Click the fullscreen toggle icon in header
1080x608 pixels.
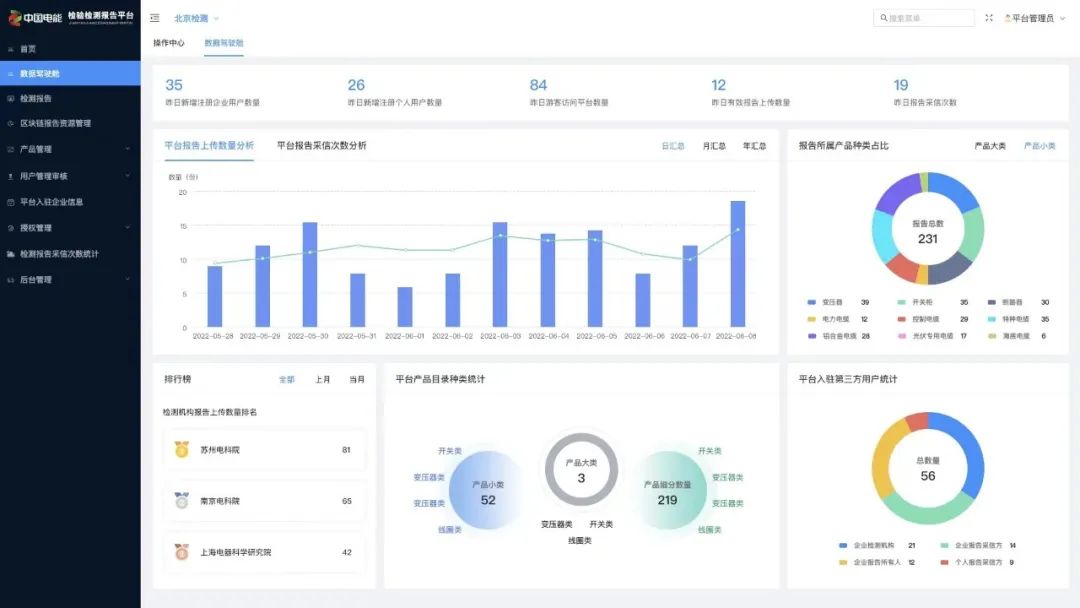pos(989,18)
